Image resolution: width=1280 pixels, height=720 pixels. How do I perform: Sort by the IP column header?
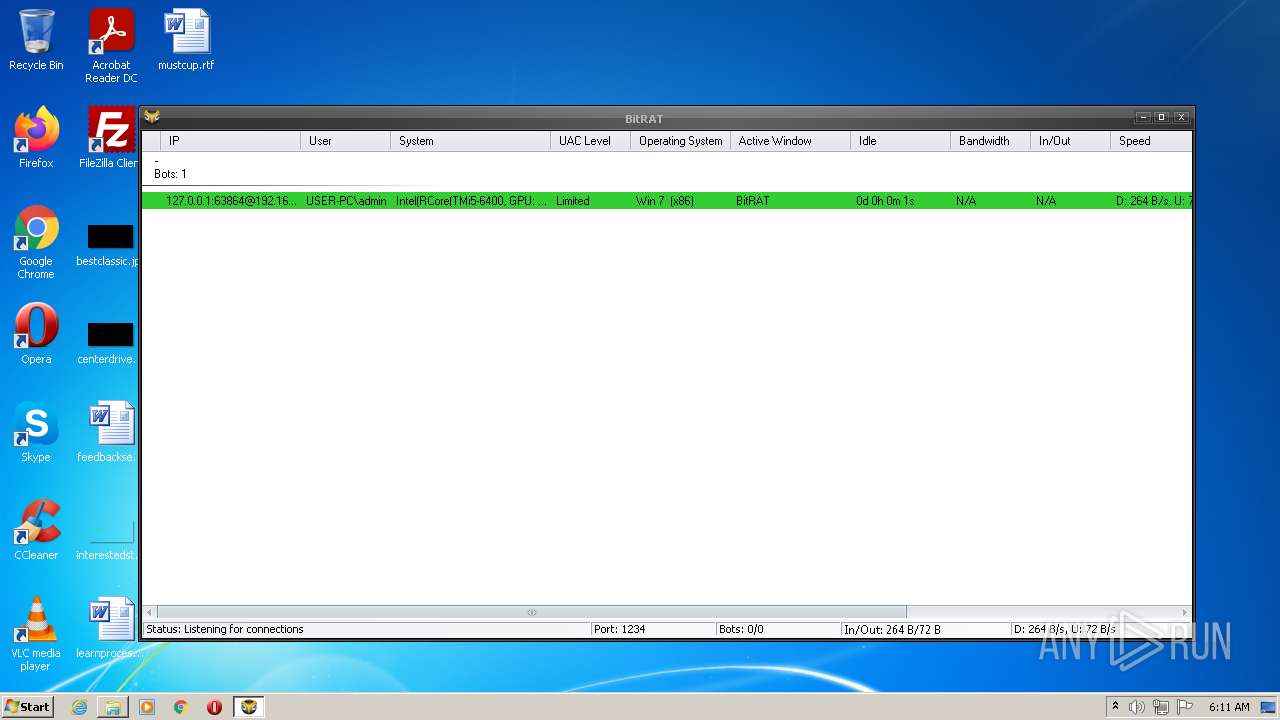230,141
